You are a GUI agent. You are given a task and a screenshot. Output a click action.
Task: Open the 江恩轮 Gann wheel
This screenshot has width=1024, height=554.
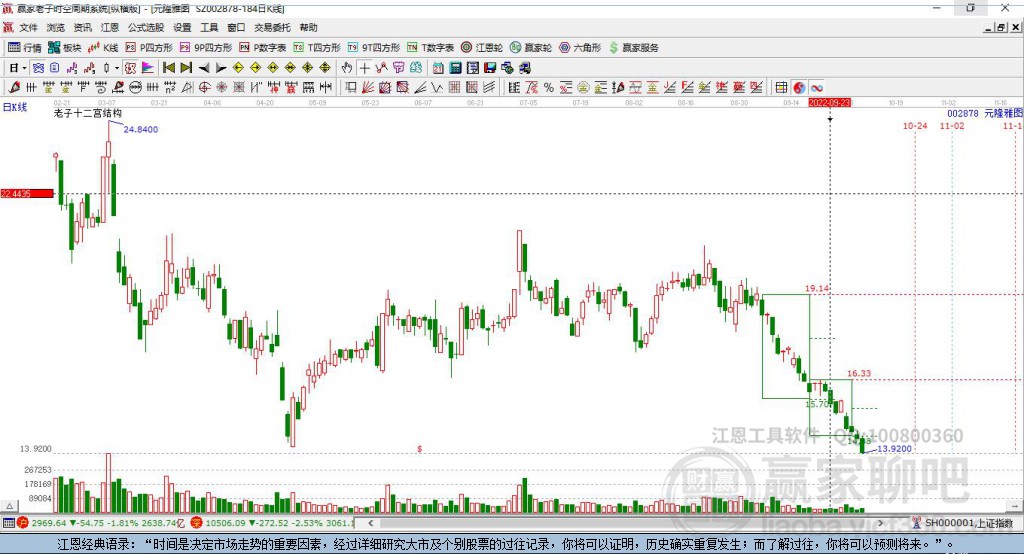click(482, 48)
